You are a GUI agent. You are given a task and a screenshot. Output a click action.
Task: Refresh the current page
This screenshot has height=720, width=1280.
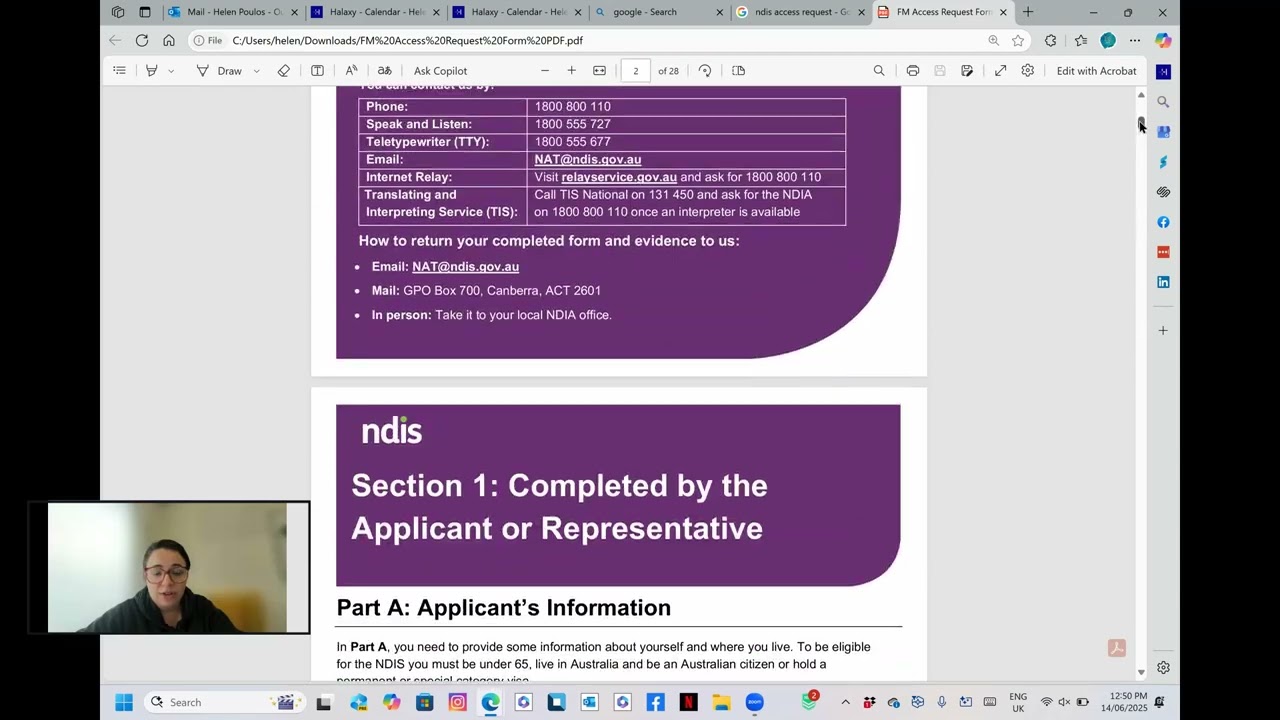(x=142, y=41)
